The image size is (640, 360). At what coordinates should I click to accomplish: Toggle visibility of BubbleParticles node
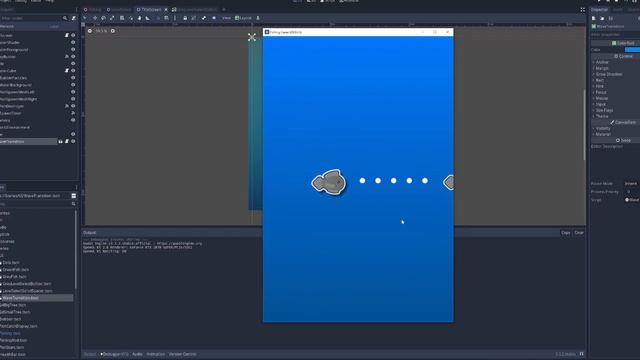pyautogui.click(x=73, y=78)
